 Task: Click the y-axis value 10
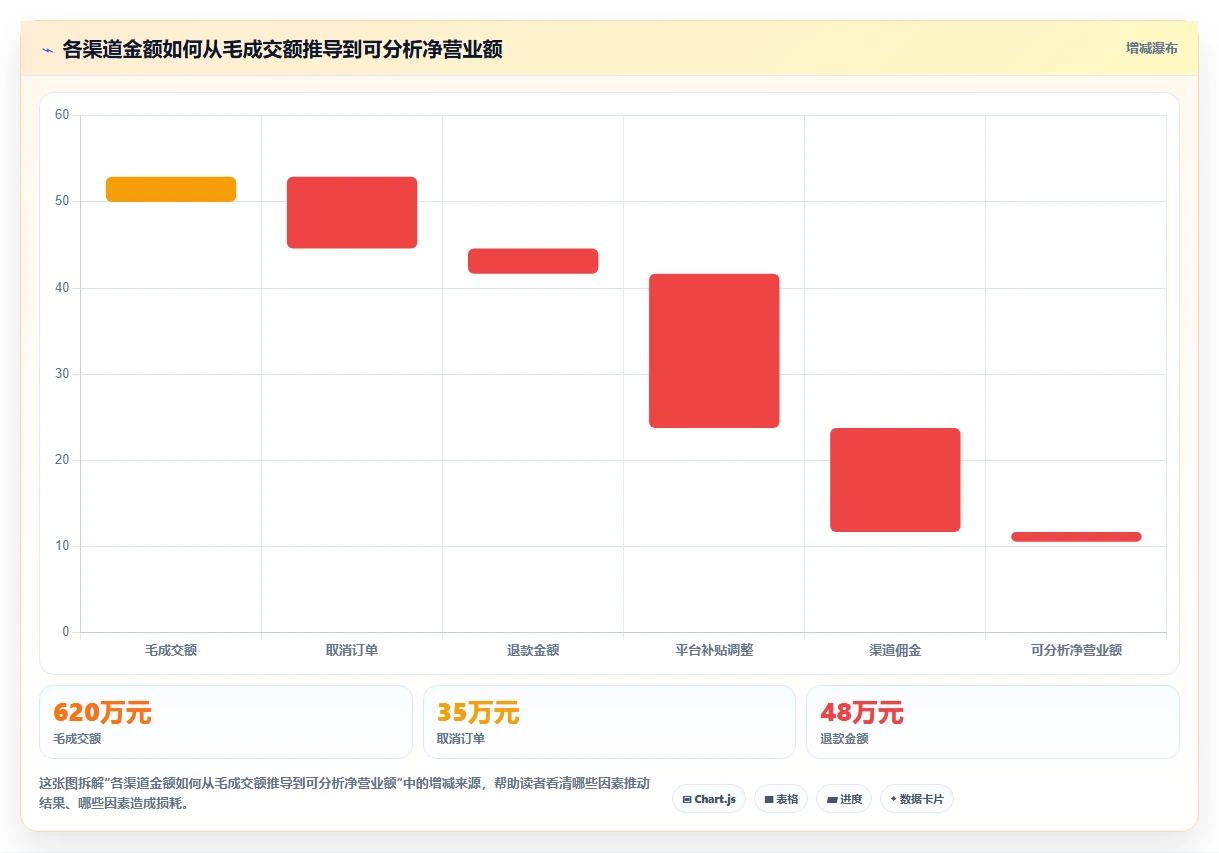[x=62, y=546]
